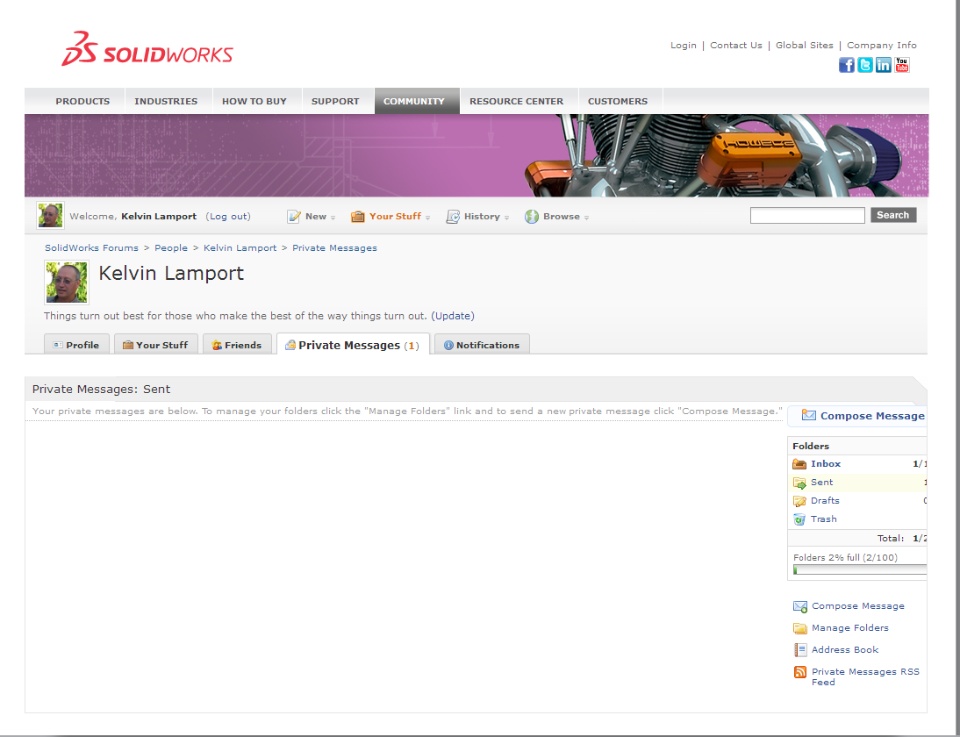Viewport: 960px width, 737px height.
Task: Click the envelope icon beside Compose Message button
Action: click(808, 416)
